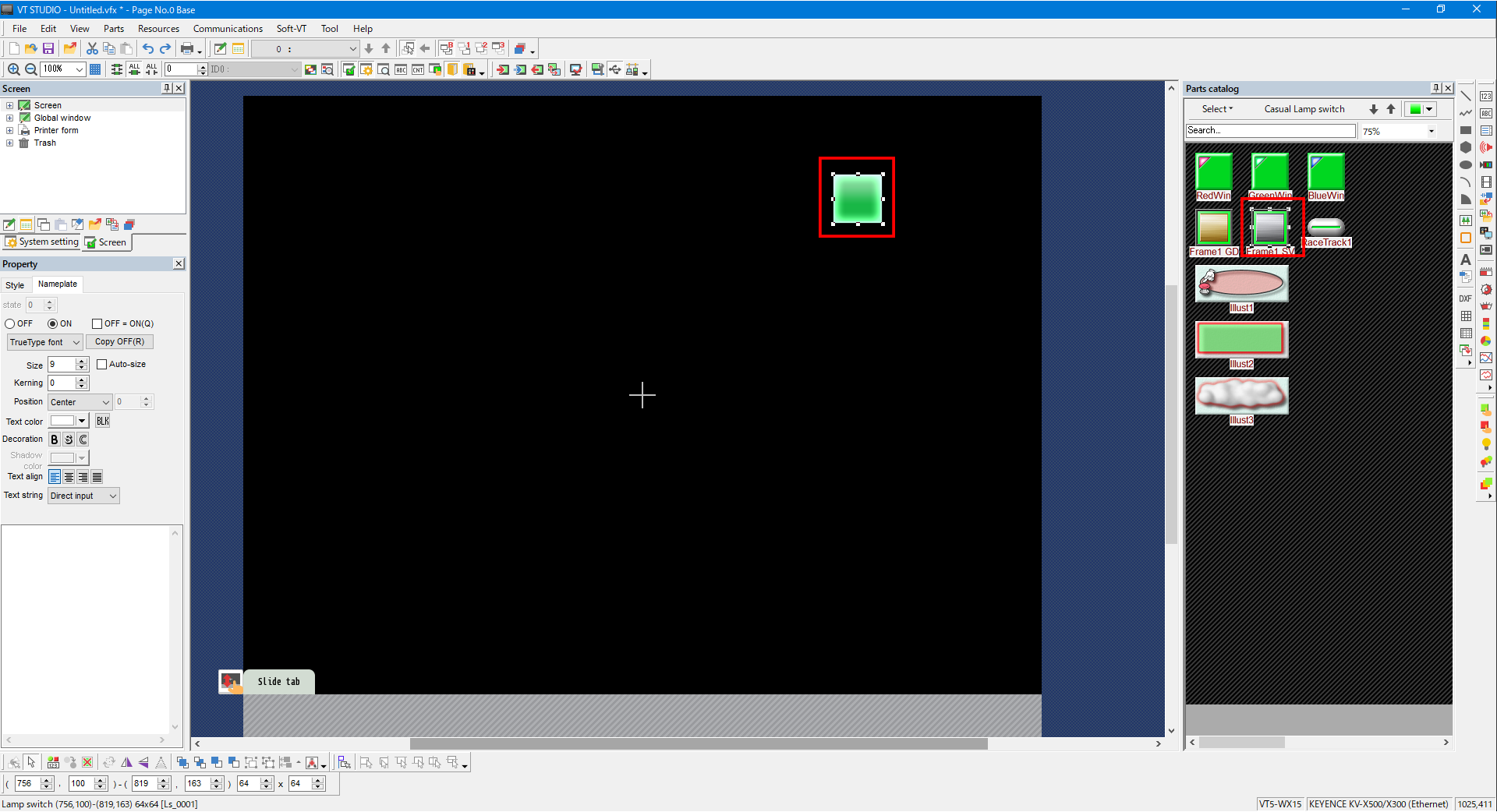Click the Zoom in magnifier icon
1497x812 pixels.
pos(13,69)
